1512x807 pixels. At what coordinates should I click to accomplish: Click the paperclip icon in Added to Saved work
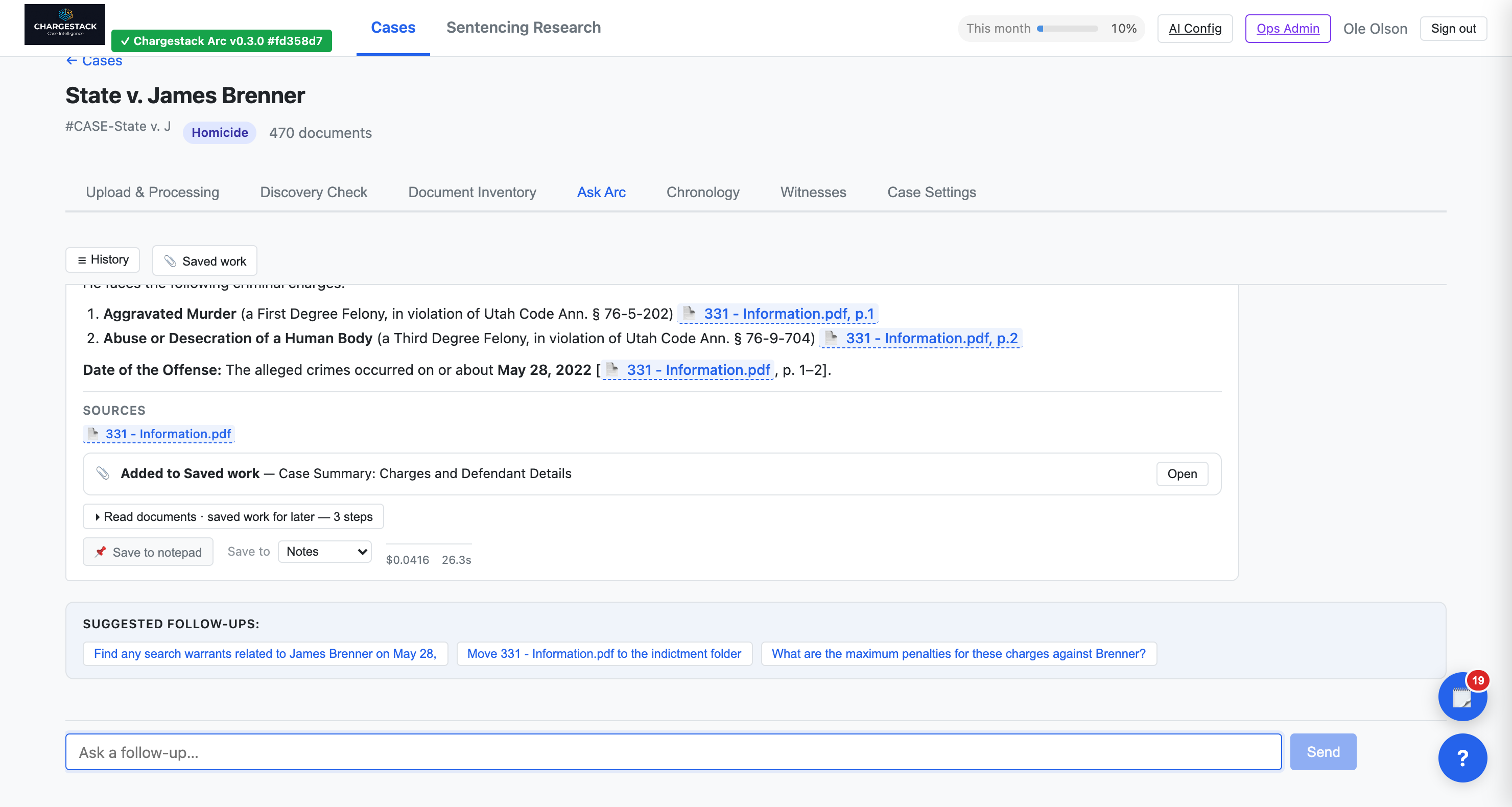(x=103, y=473)
